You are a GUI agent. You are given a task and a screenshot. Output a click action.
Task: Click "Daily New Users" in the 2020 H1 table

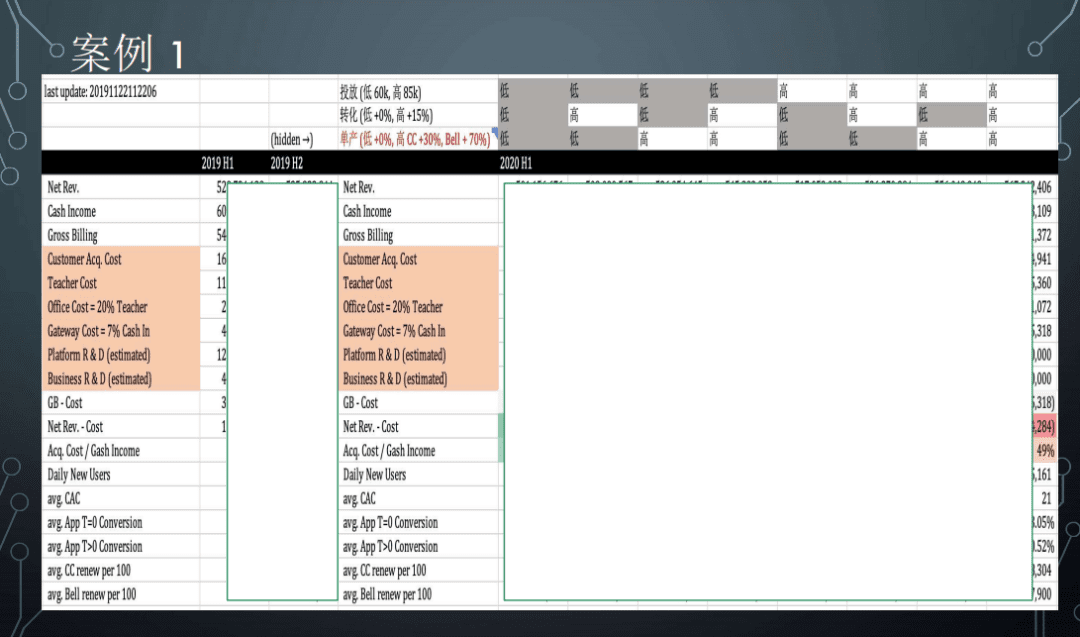click(x=374, y=474)
